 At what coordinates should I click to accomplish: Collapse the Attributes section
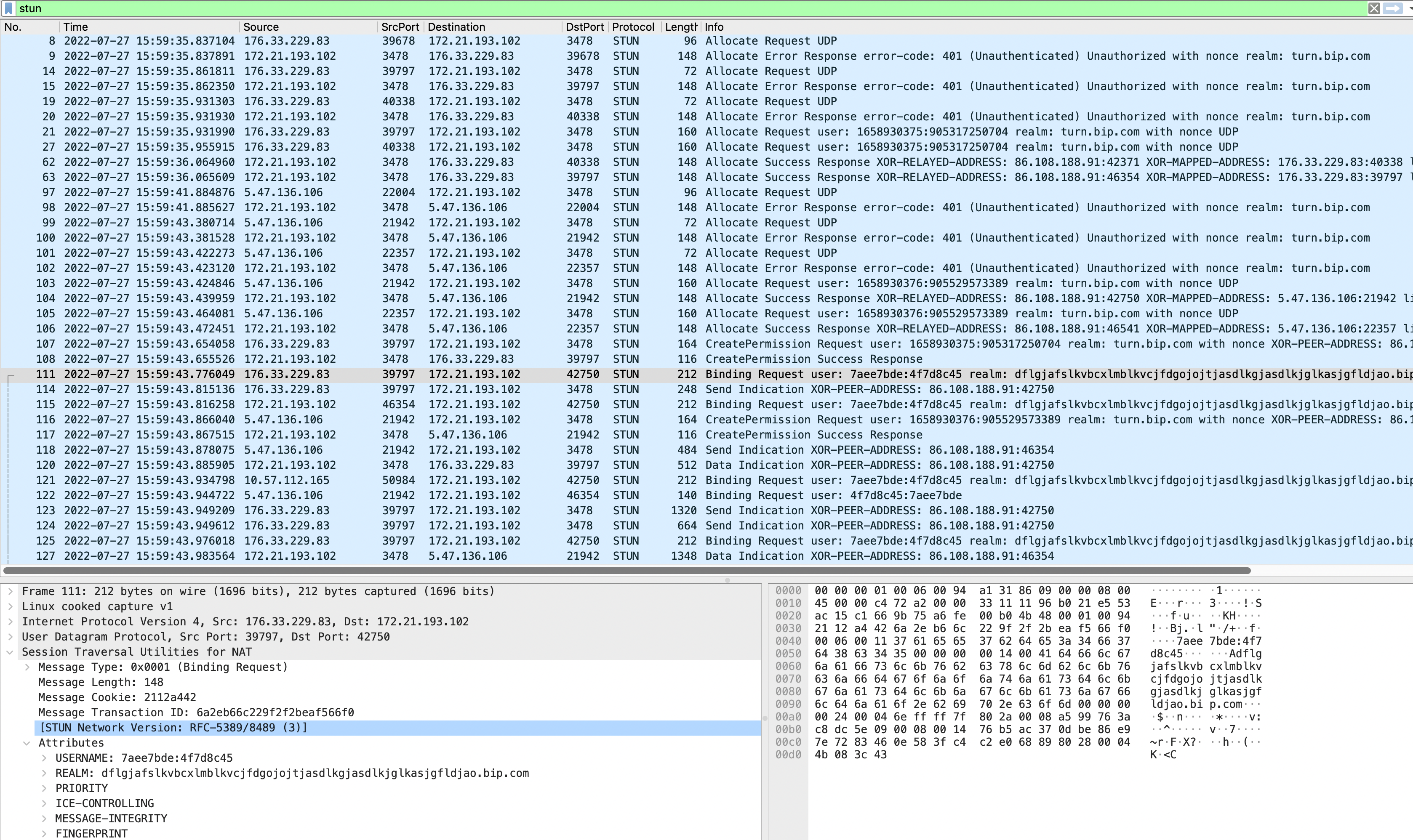click(27, 742)
